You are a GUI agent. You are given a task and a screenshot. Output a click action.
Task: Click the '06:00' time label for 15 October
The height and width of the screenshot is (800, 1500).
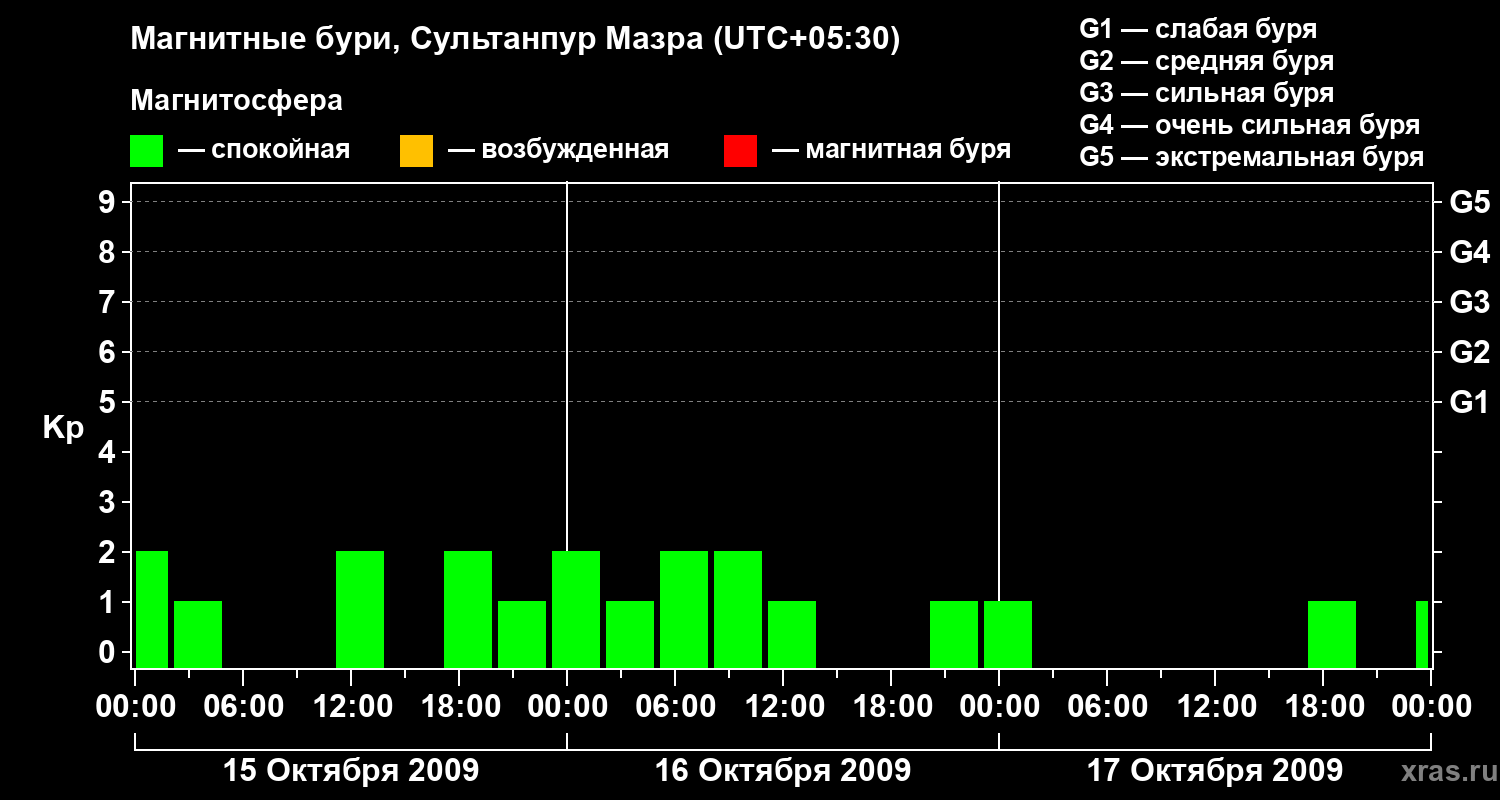coord(243,707)
